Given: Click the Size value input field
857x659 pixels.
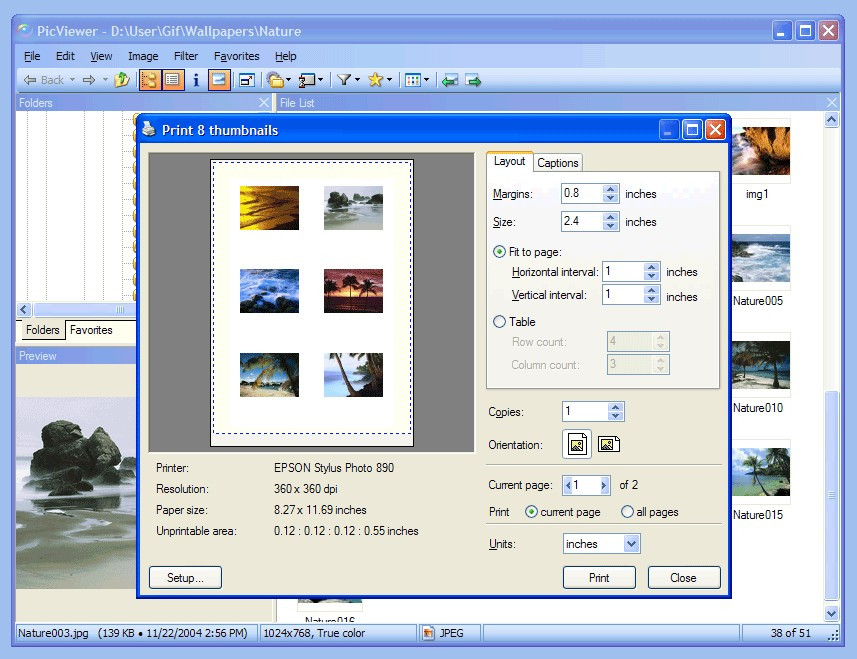Looking at the screenshot, I should [x=582, y=221].
